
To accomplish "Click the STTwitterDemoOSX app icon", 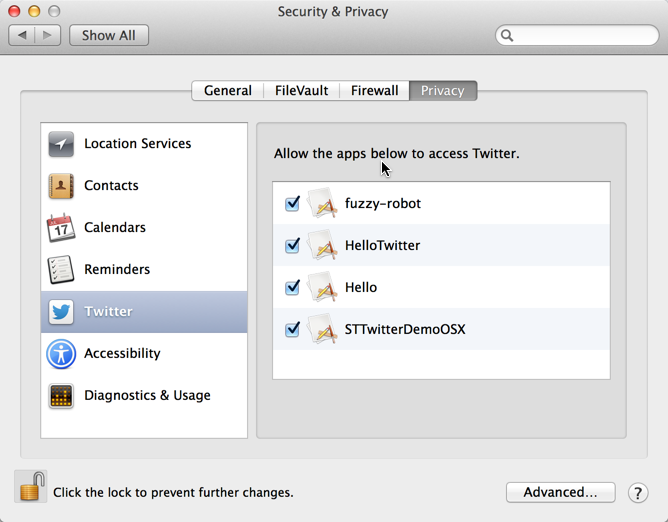I will tap(322, 329).
